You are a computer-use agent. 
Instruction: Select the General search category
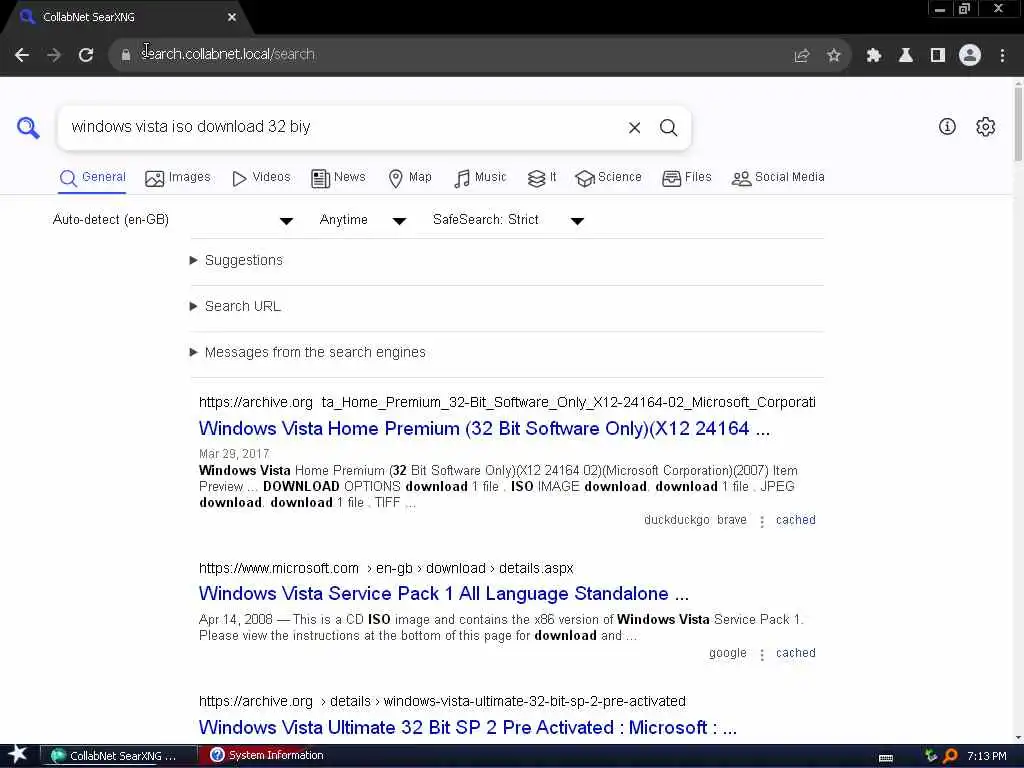pos(92,178)
